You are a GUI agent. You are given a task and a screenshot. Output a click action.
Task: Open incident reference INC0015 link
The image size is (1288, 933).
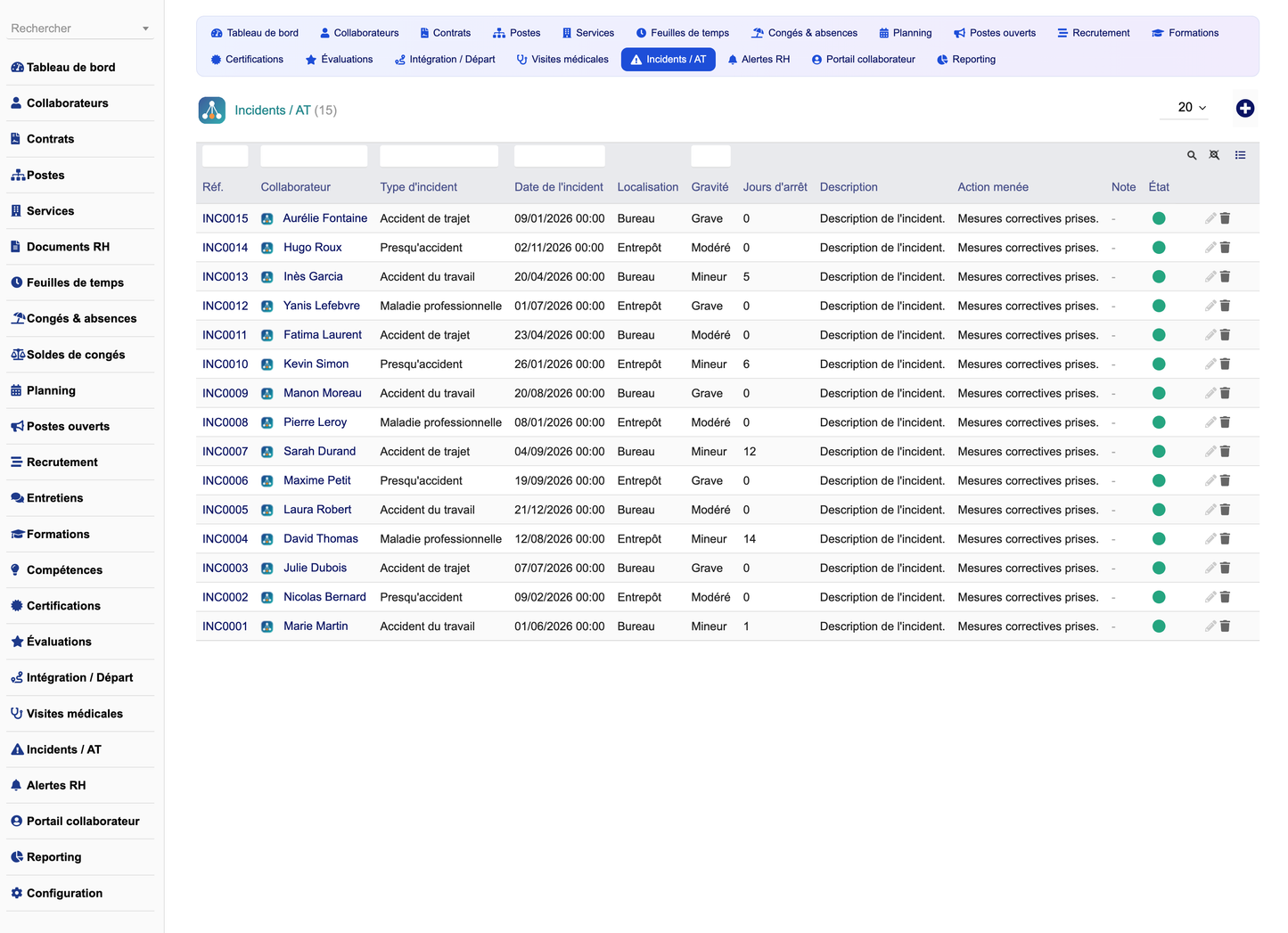(x=226, y=218)
